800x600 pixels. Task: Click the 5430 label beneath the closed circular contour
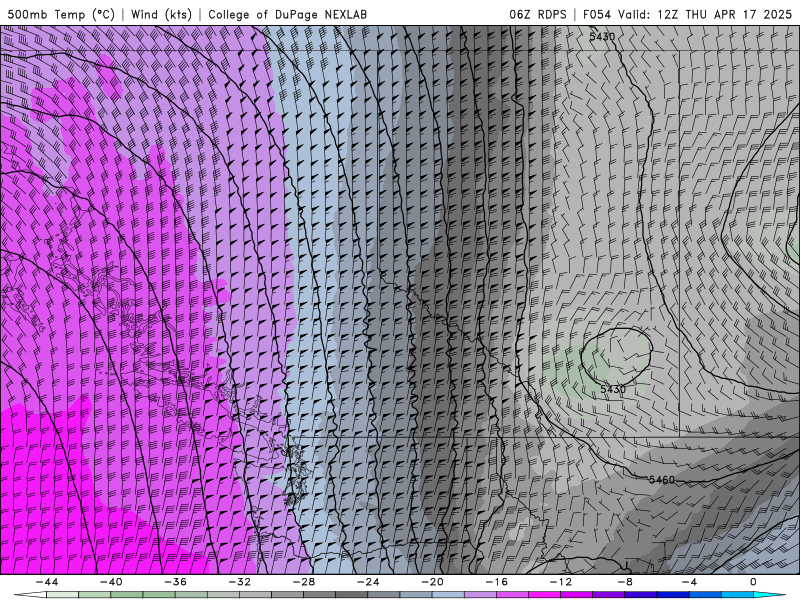tap(612, 389)
